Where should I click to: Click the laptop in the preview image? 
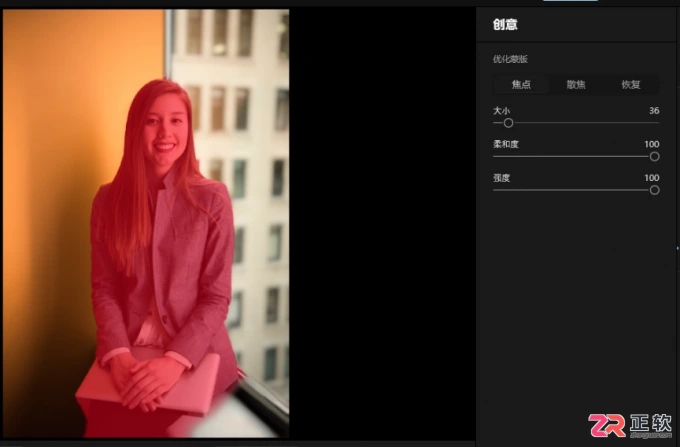148,382
